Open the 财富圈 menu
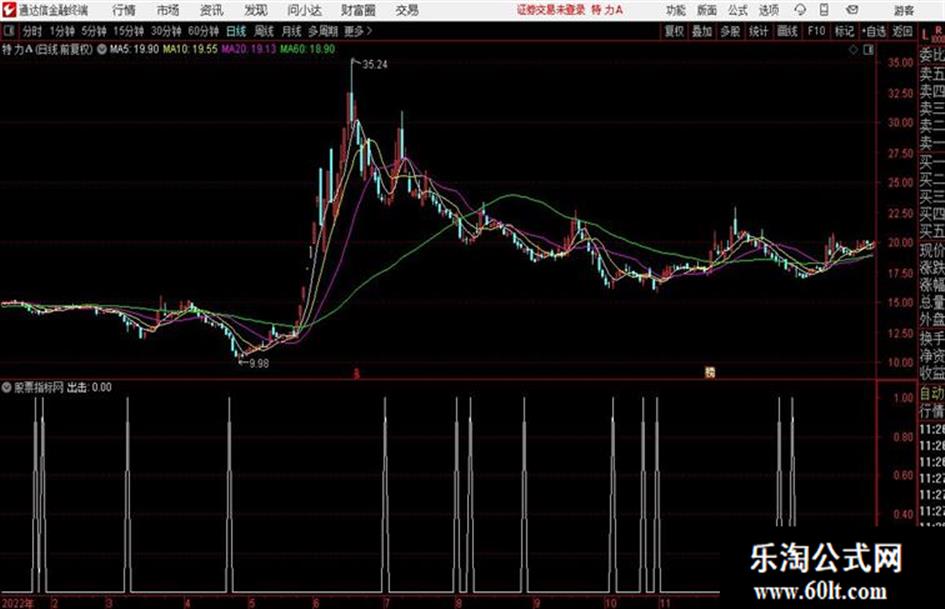 click(x=358, y=10)
